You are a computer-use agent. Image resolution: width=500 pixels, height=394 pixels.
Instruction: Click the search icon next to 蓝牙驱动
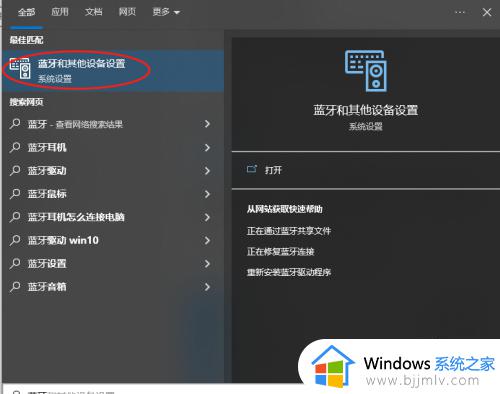[15, 170]
